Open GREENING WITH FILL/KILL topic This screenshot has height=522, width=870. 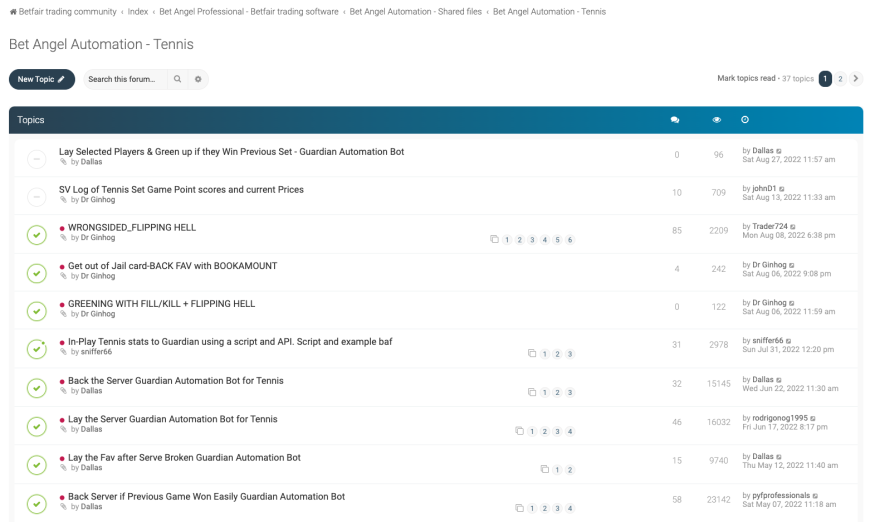point(161,303)
